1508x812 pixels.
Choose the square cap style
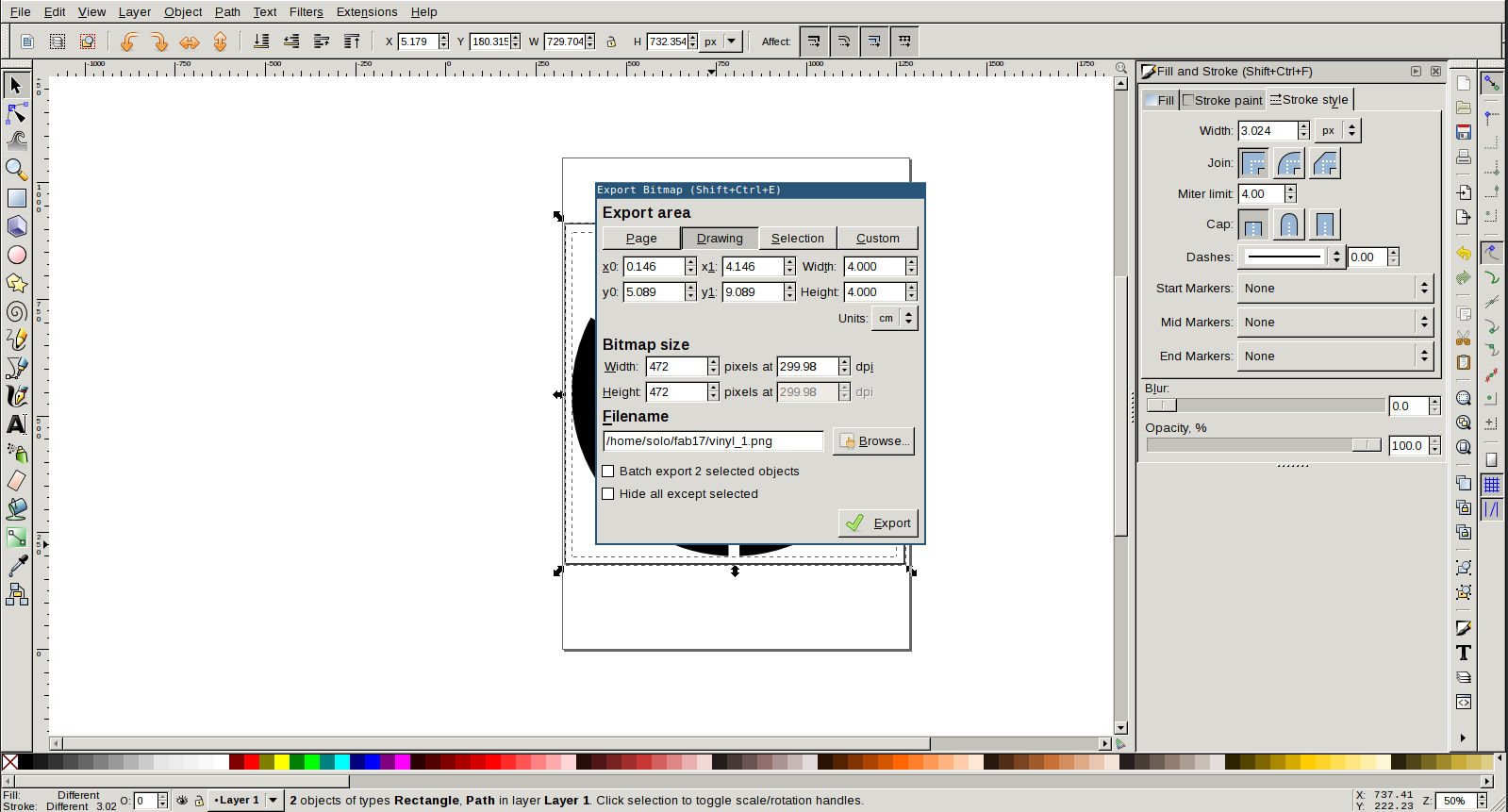1325,225
